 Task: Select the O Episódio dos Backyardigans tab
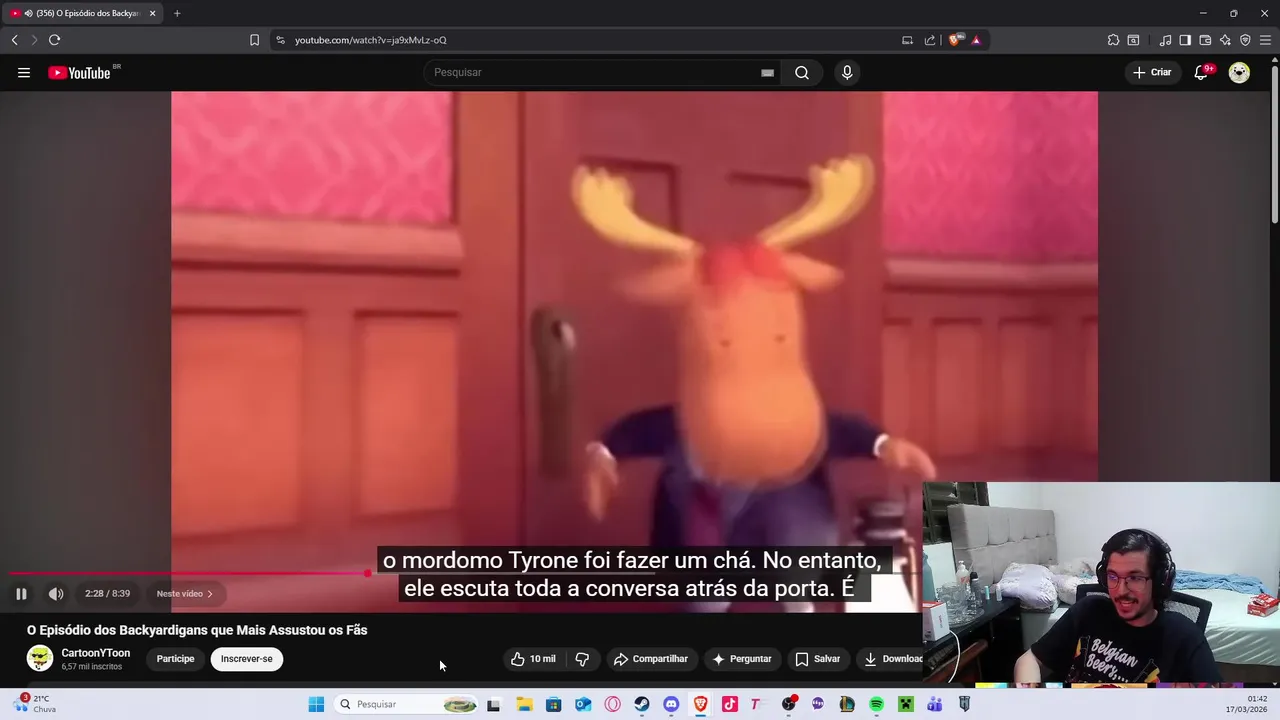pos(83,13)
